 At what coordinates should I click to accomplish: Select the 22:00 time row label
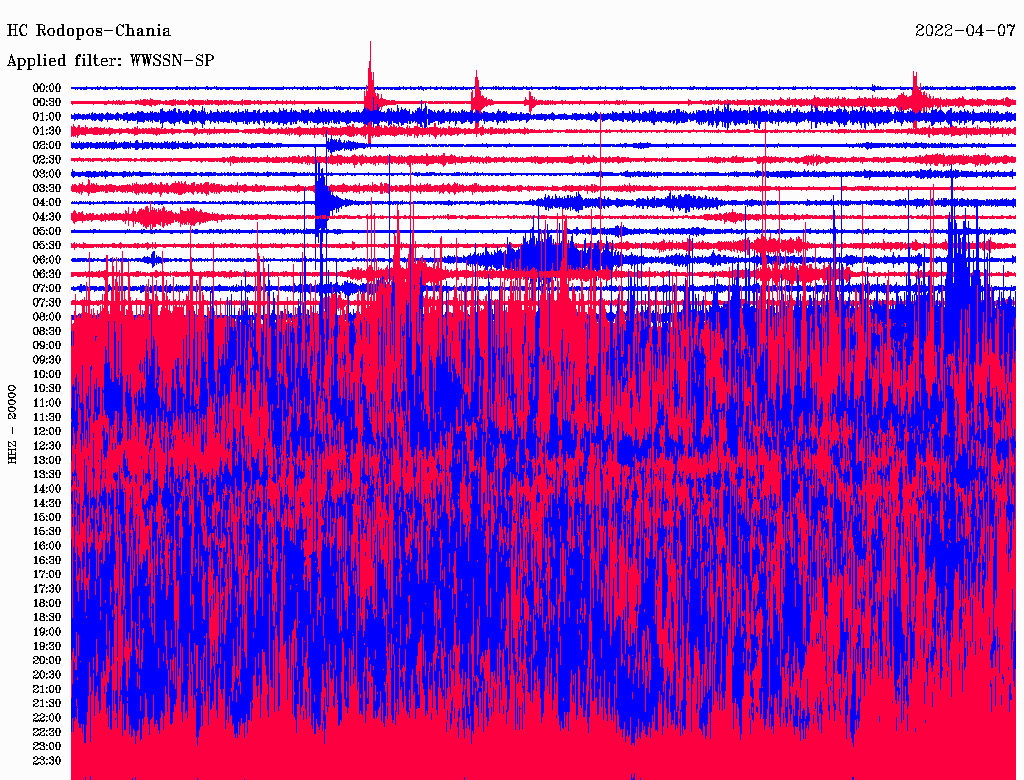point(47,718)
